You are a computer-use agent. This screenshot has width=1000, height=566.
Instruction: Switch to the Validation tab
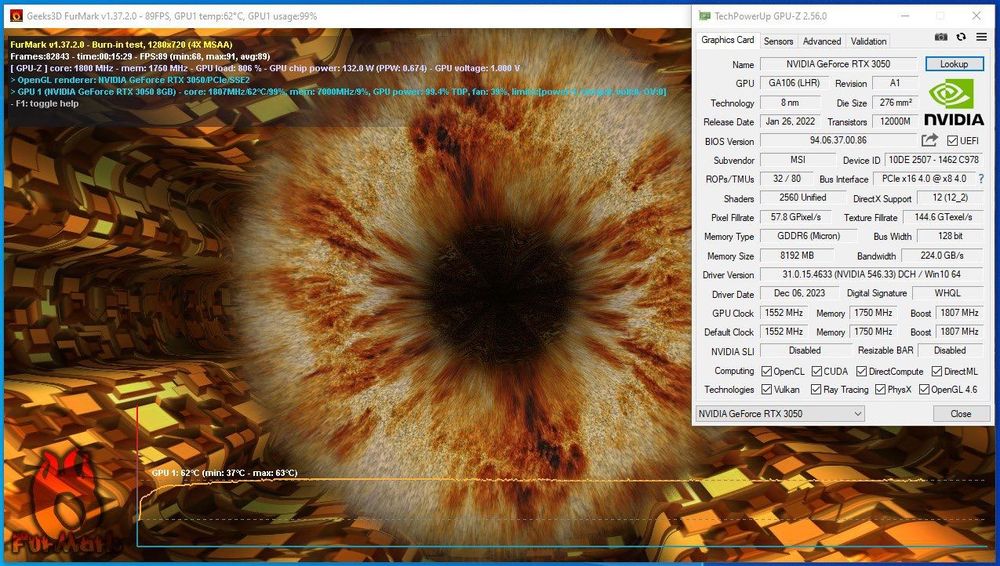tap(868, 41)
